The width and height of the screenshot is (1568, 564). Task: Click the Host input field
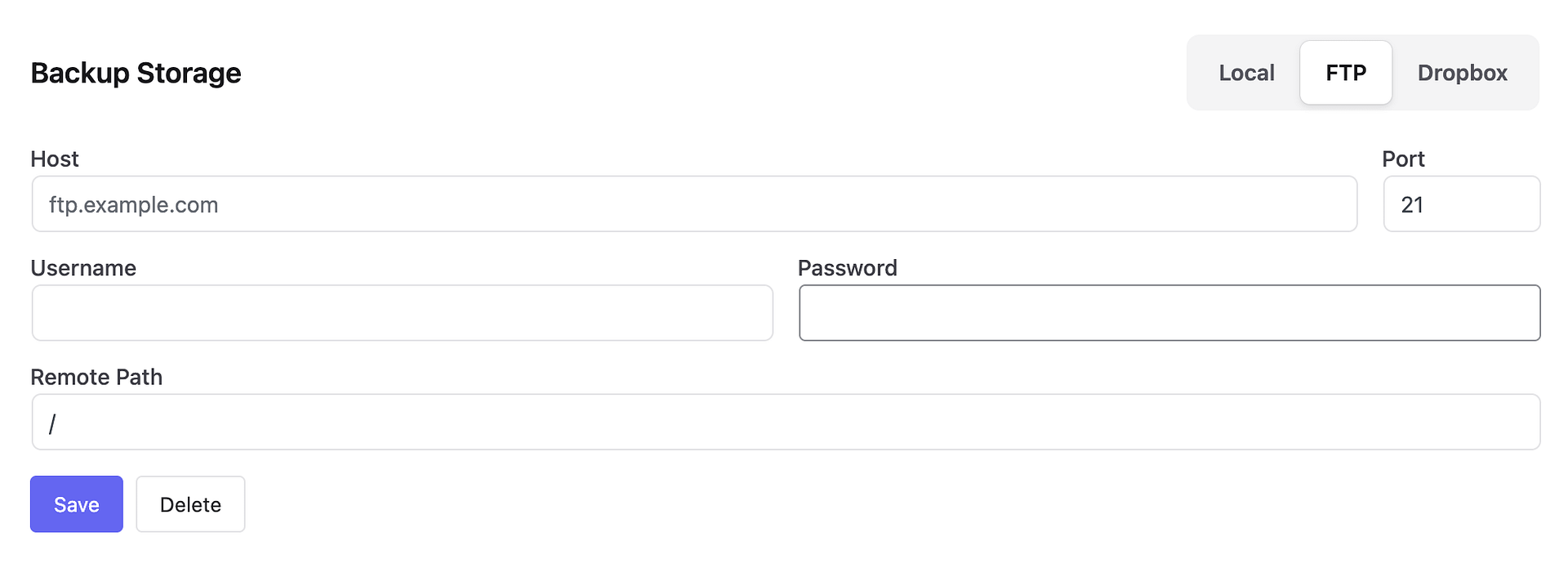point(694,204)
